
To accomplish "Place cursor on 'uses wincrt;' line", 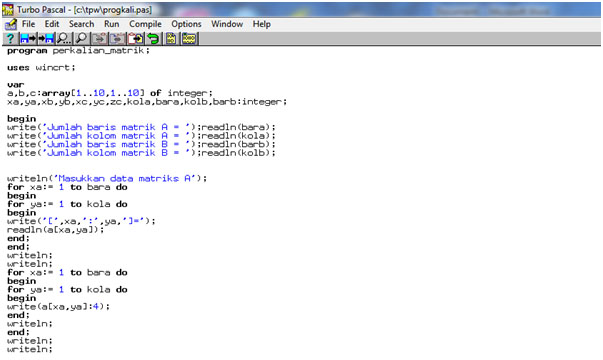I will pos(41,68).
